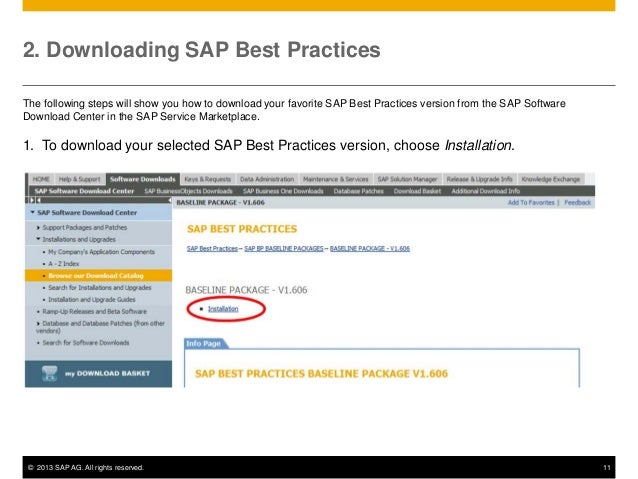Open the Help & Support tab
Image resolution: width=638 pixels, height=479 pixels.
tap(79, 179)
